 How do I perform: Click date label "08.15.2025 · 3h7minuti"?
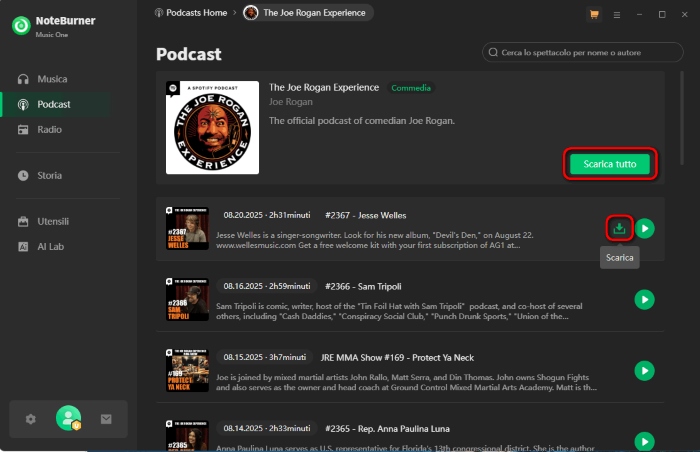pos(265,357)
